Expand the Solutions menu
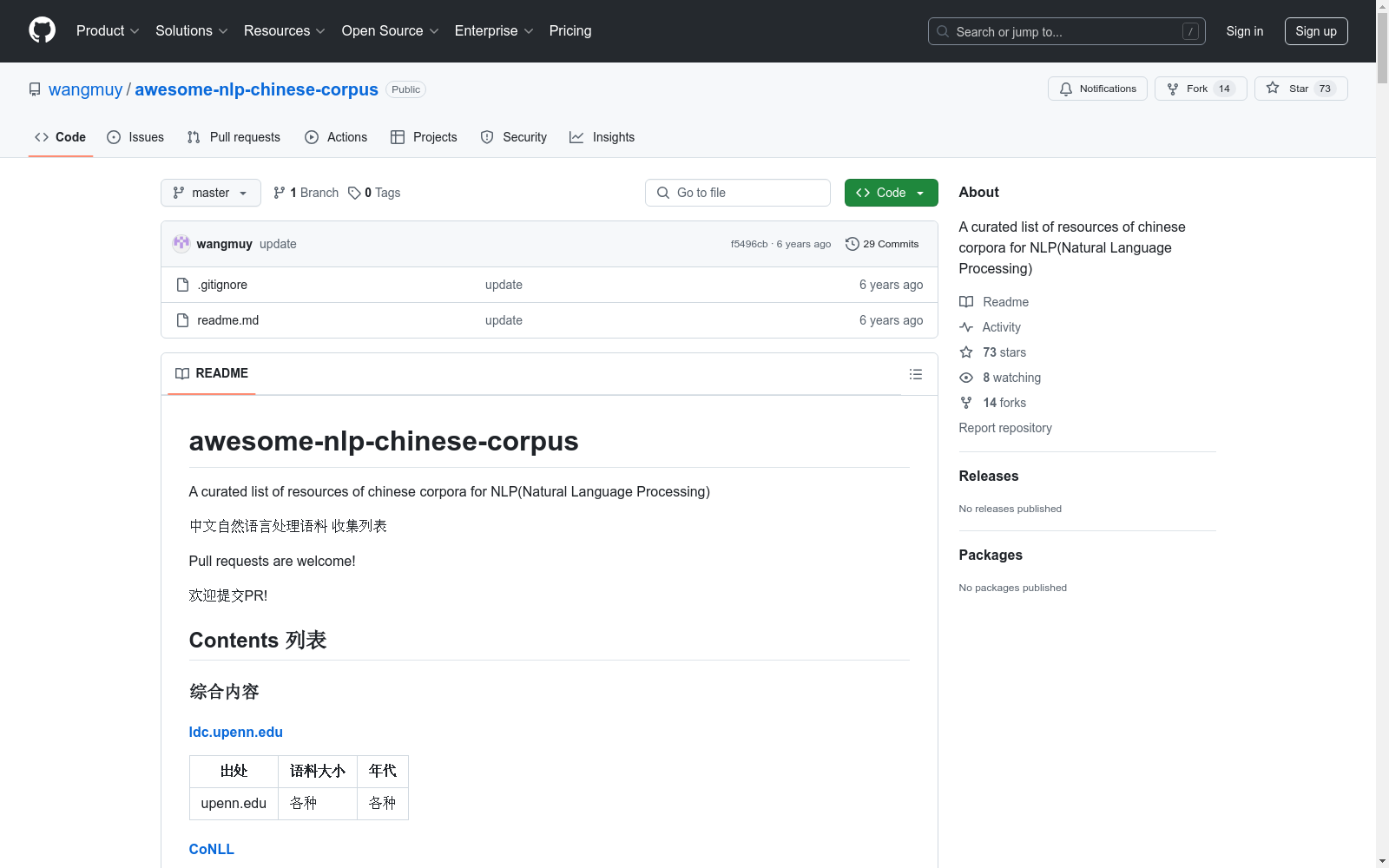Viewport: 1389px width, 868px height. pyautogui.click(x=191, y=31)
